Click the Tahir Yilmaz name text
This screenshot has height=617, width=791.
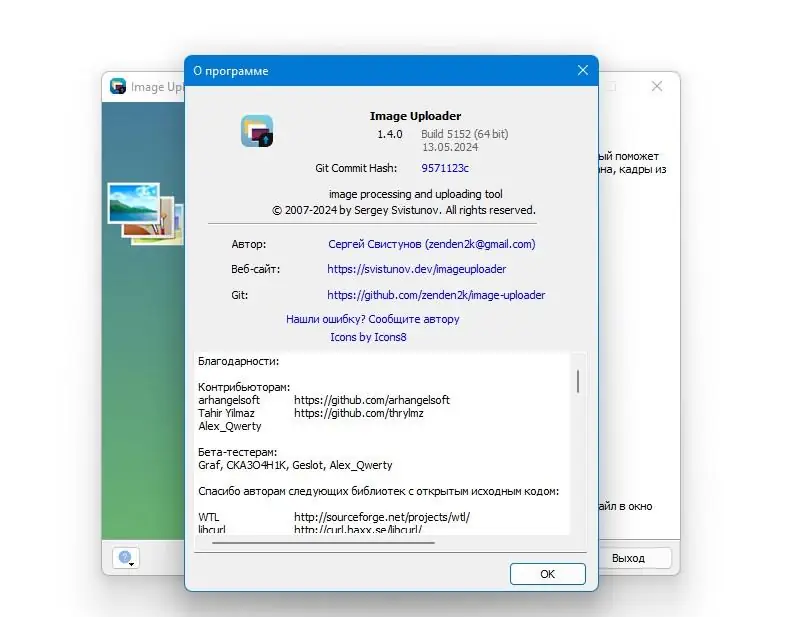tap(227, 413)
